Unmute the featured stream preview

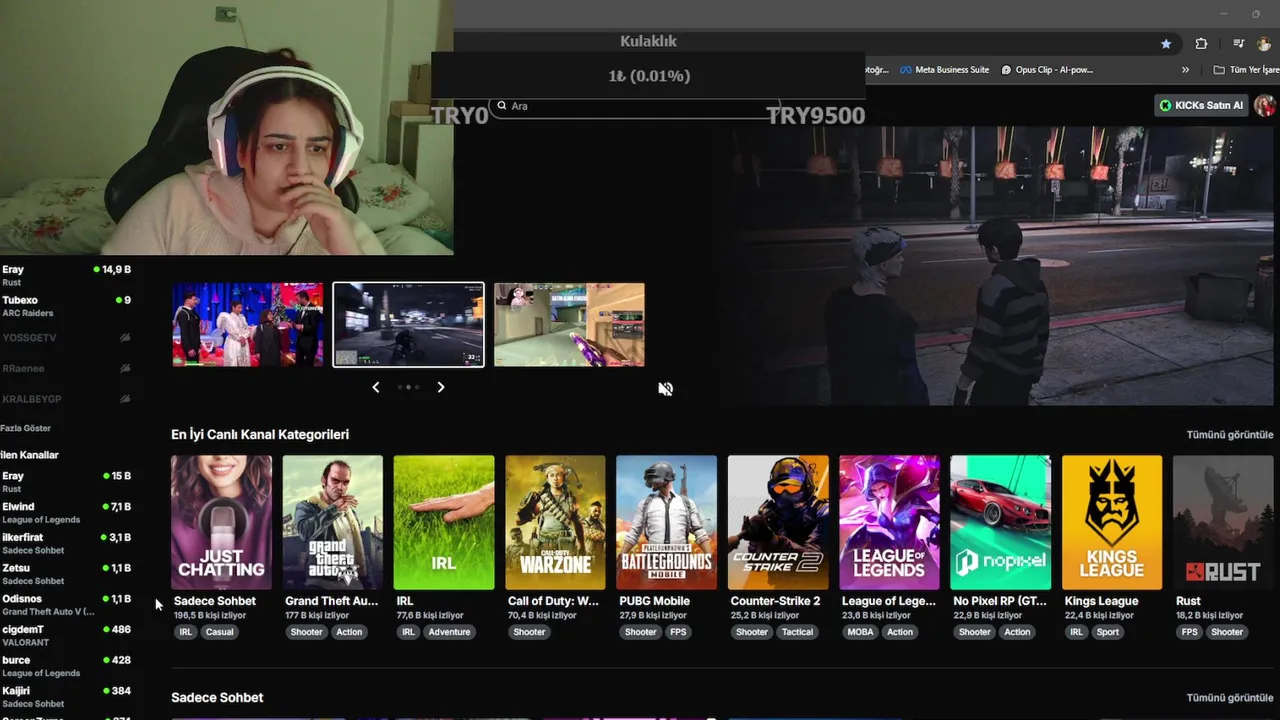665,389
